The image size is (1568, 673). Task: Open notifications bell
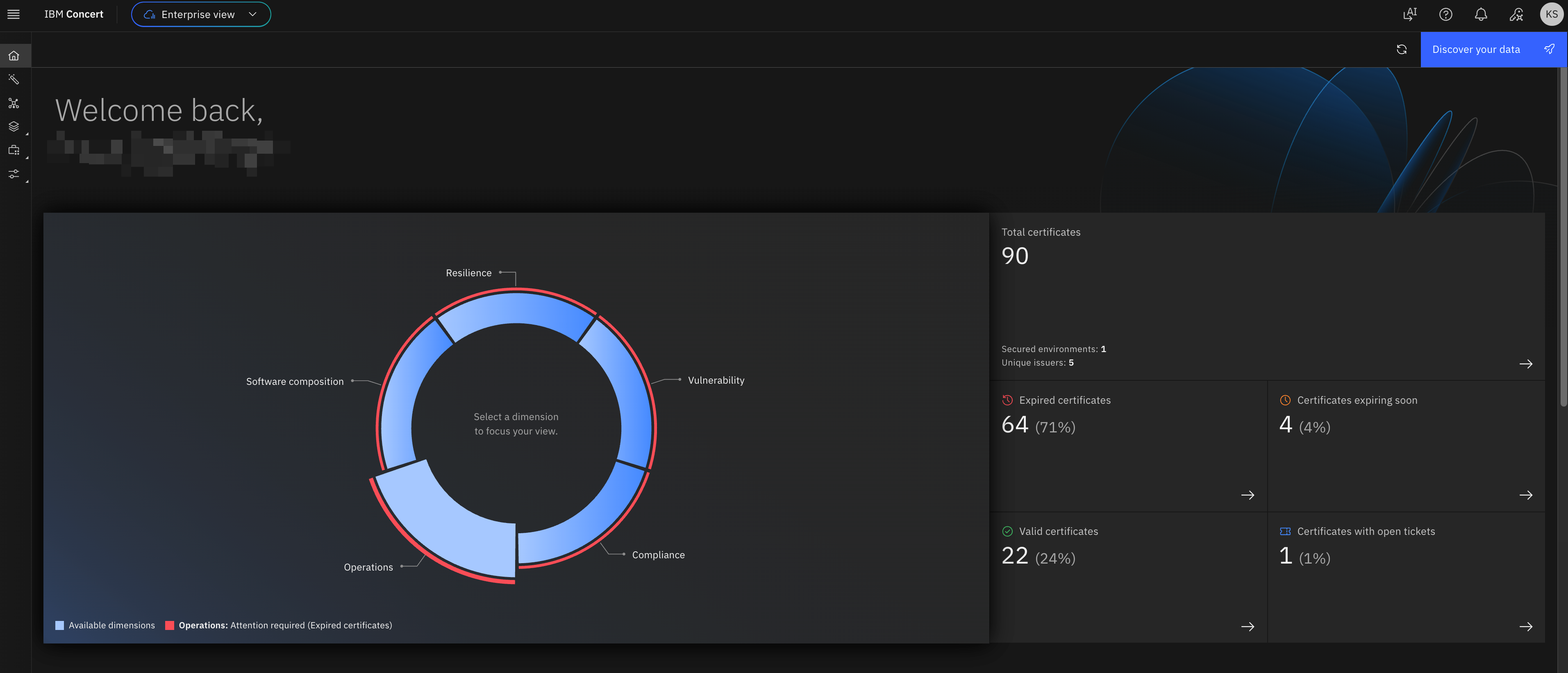[x=1481, y=14]
